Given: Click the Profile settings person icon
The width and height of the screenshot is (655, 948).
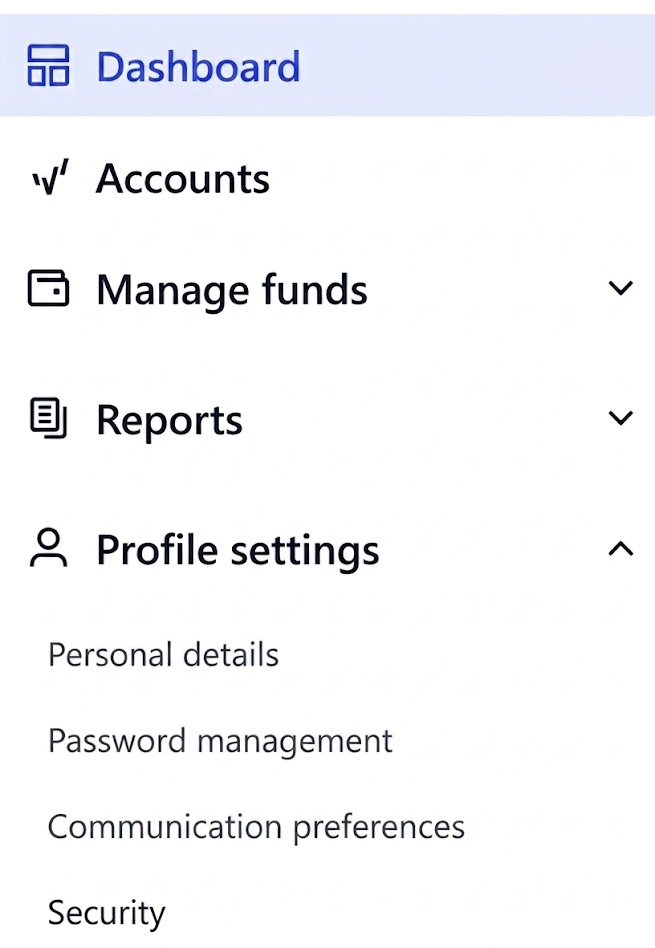Looking at the screenshot, I should click(x=48, y=548).
